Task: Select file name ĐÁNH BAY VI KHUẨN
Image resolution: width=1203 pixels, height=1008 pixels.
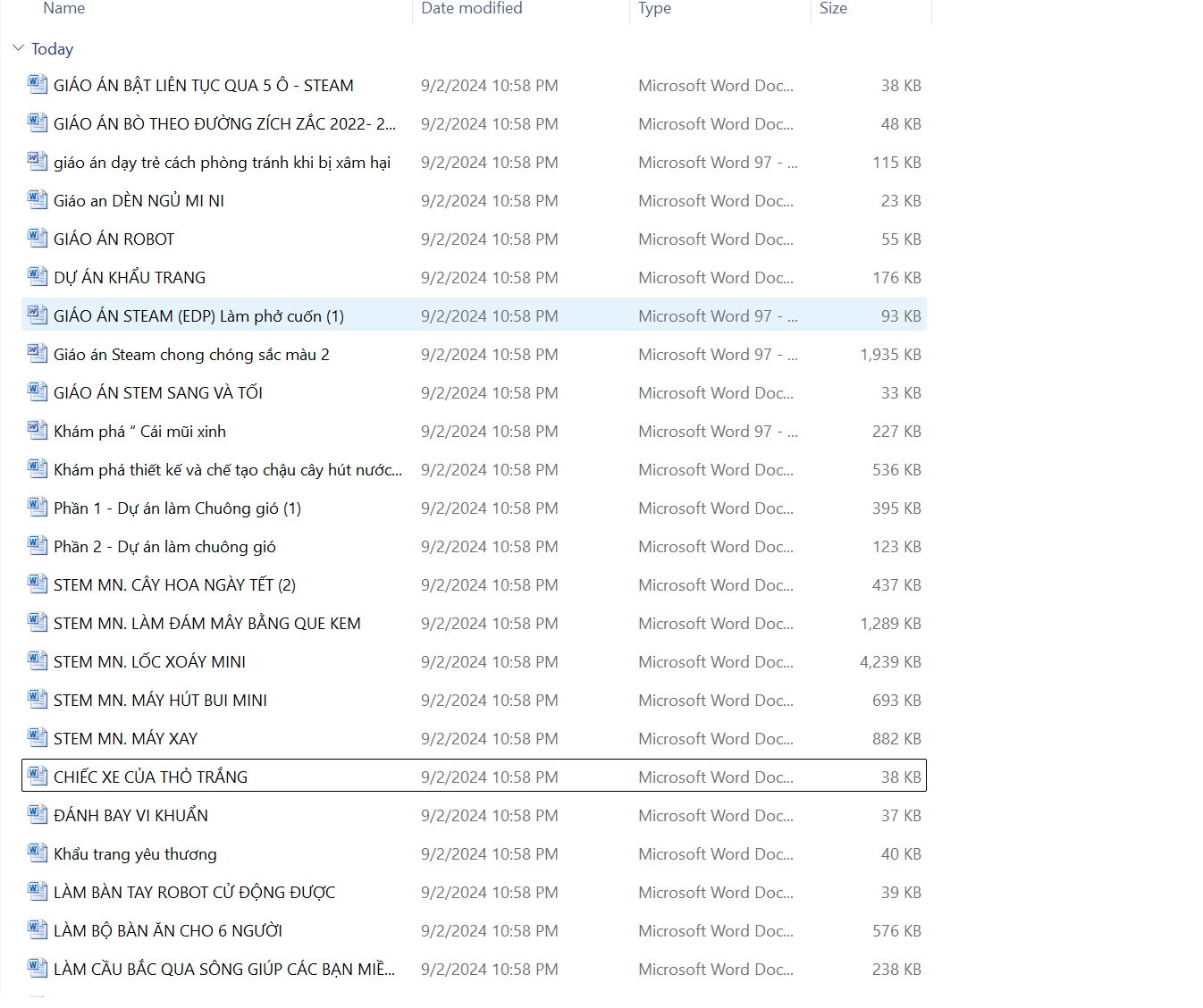Action: tap(130, 816)
